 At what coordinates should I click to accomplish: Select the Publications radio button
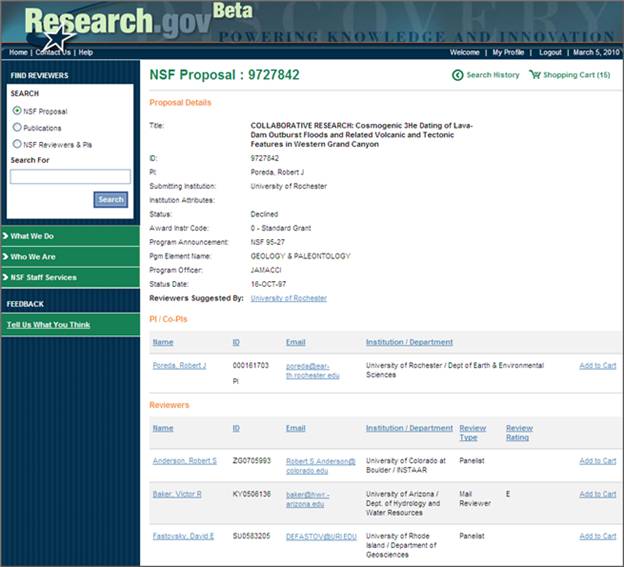click(17, 128)
